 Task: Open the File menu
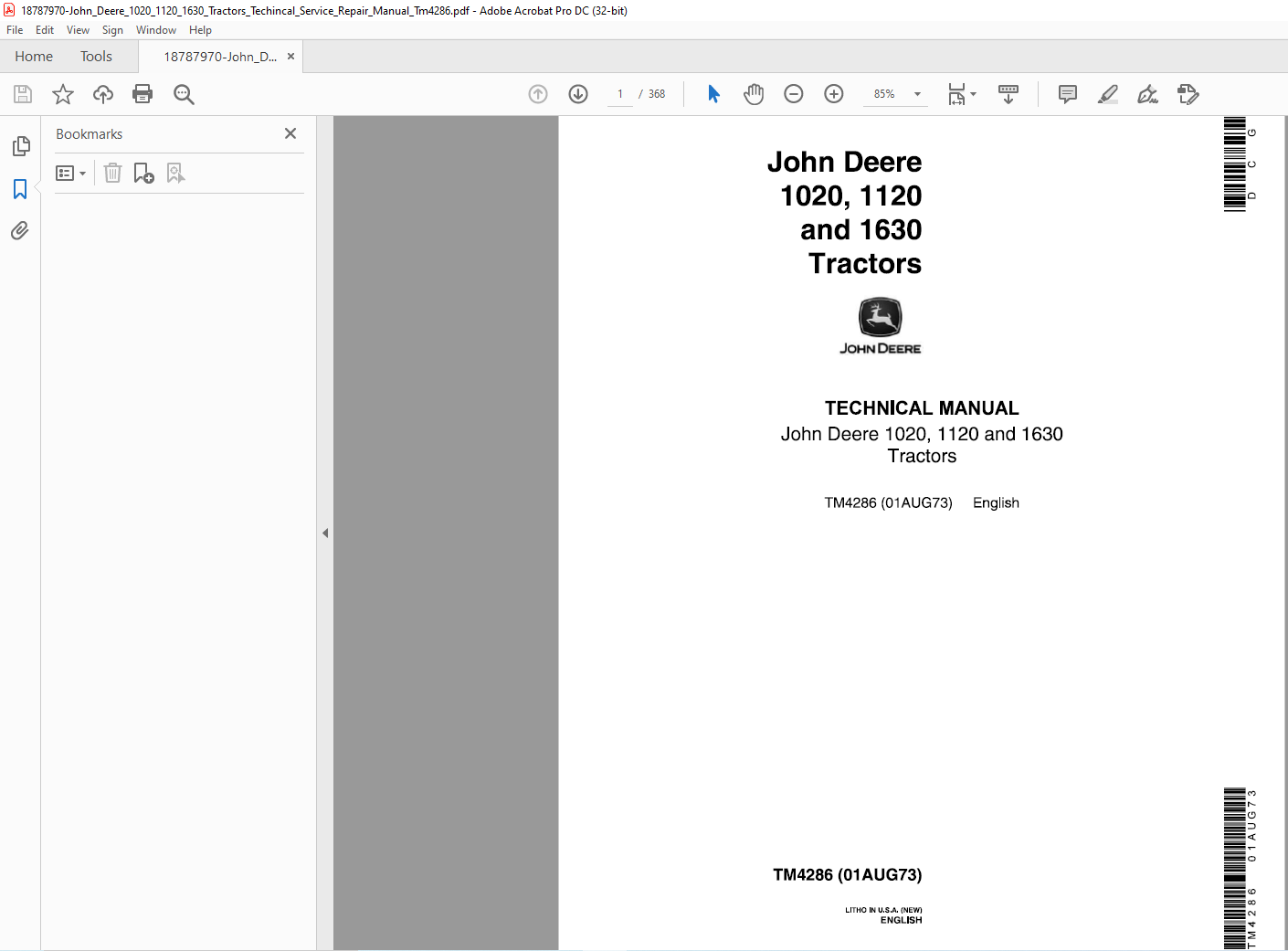tap(15, 30)
